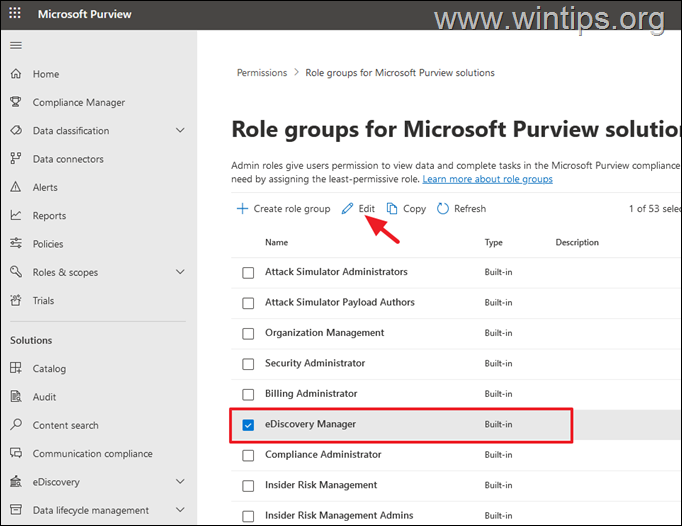The image size is (682, 526).
Task: Go to Alerts in the sidebar
Action: click(x=45, y=188)
